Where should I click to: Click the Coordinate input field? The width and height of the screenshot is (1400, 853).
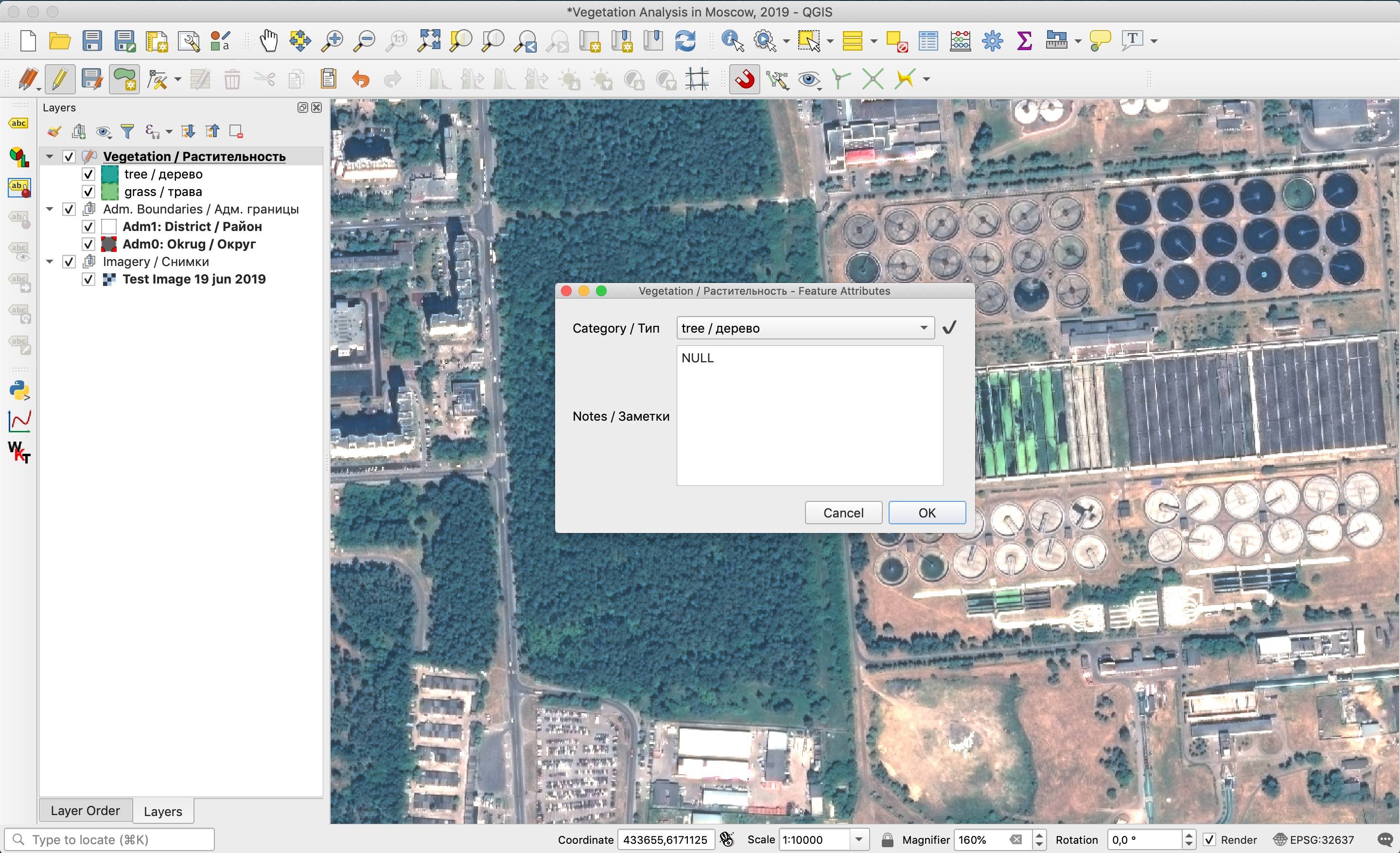[666, 839]
